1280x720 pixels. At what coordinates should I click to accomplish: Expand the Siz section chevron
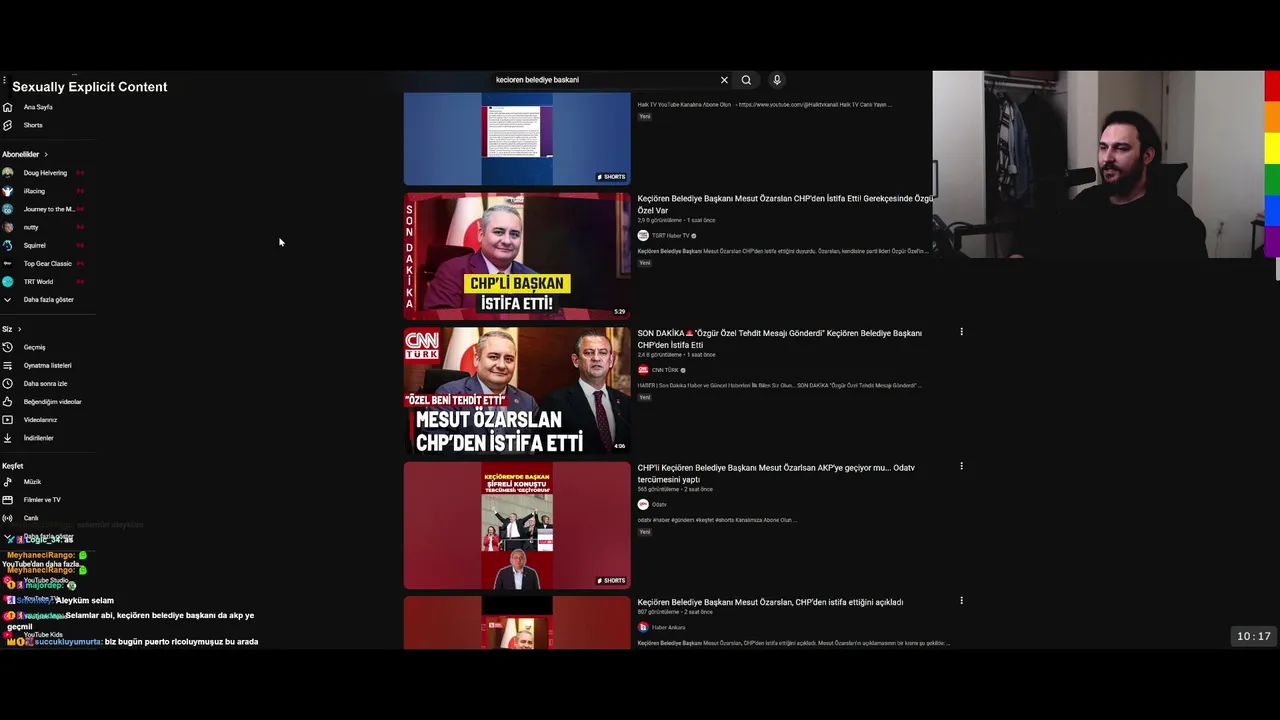tap(19, 329)
